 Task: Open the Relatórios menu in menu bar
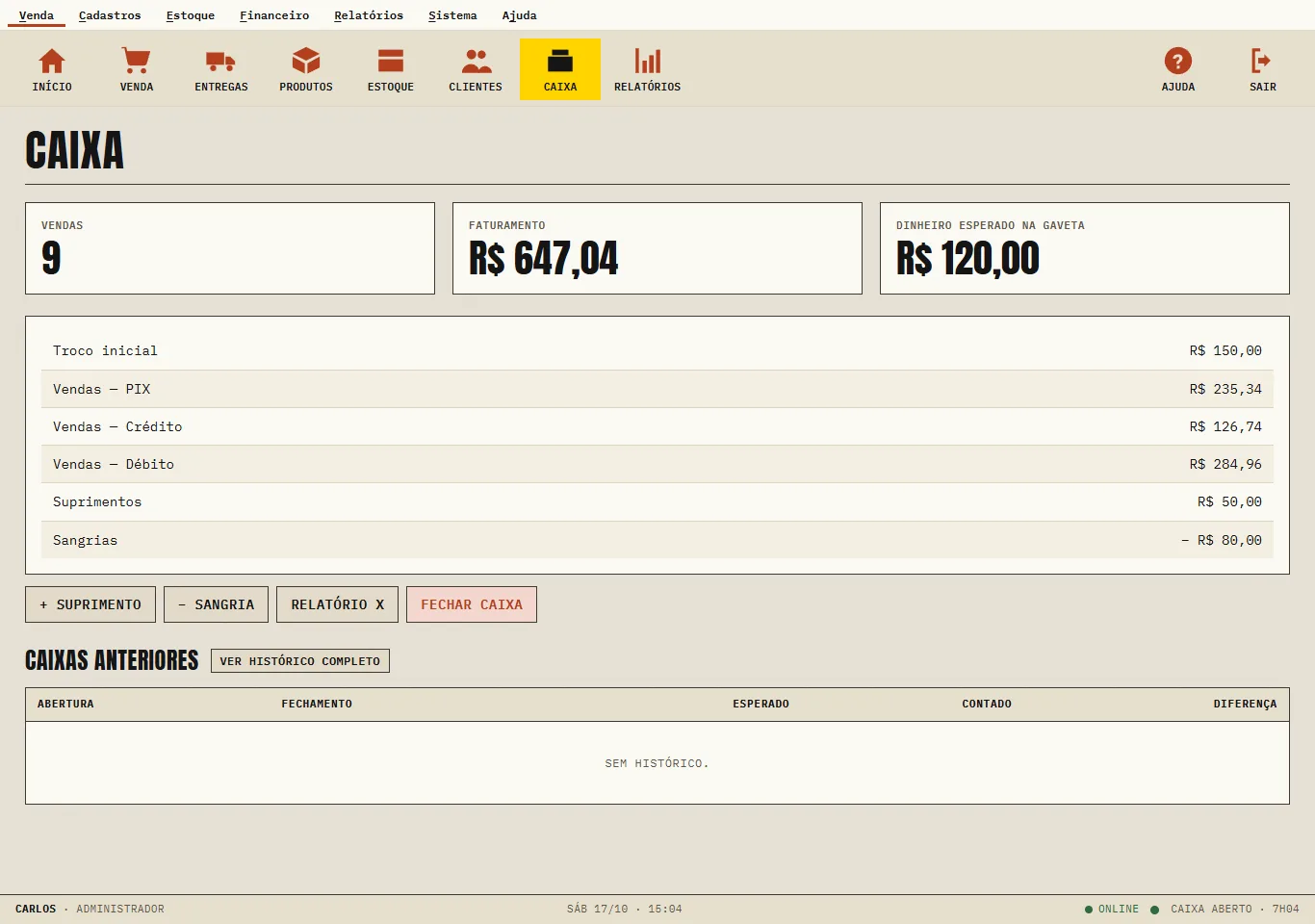click(369, 15)
